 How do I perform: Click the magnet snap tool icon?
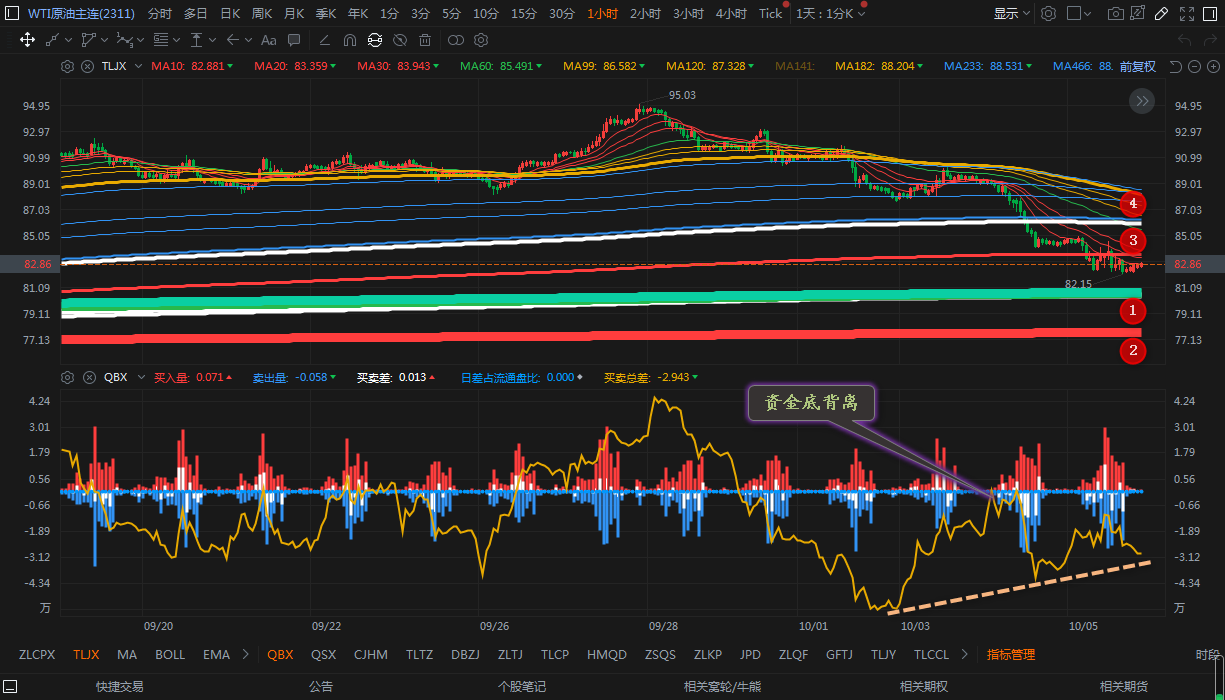[349, 40]
